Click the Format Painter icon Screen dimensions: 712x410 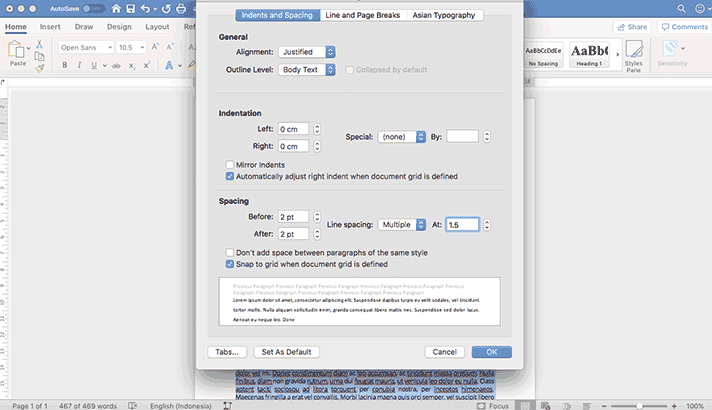(x=40, y=68)
